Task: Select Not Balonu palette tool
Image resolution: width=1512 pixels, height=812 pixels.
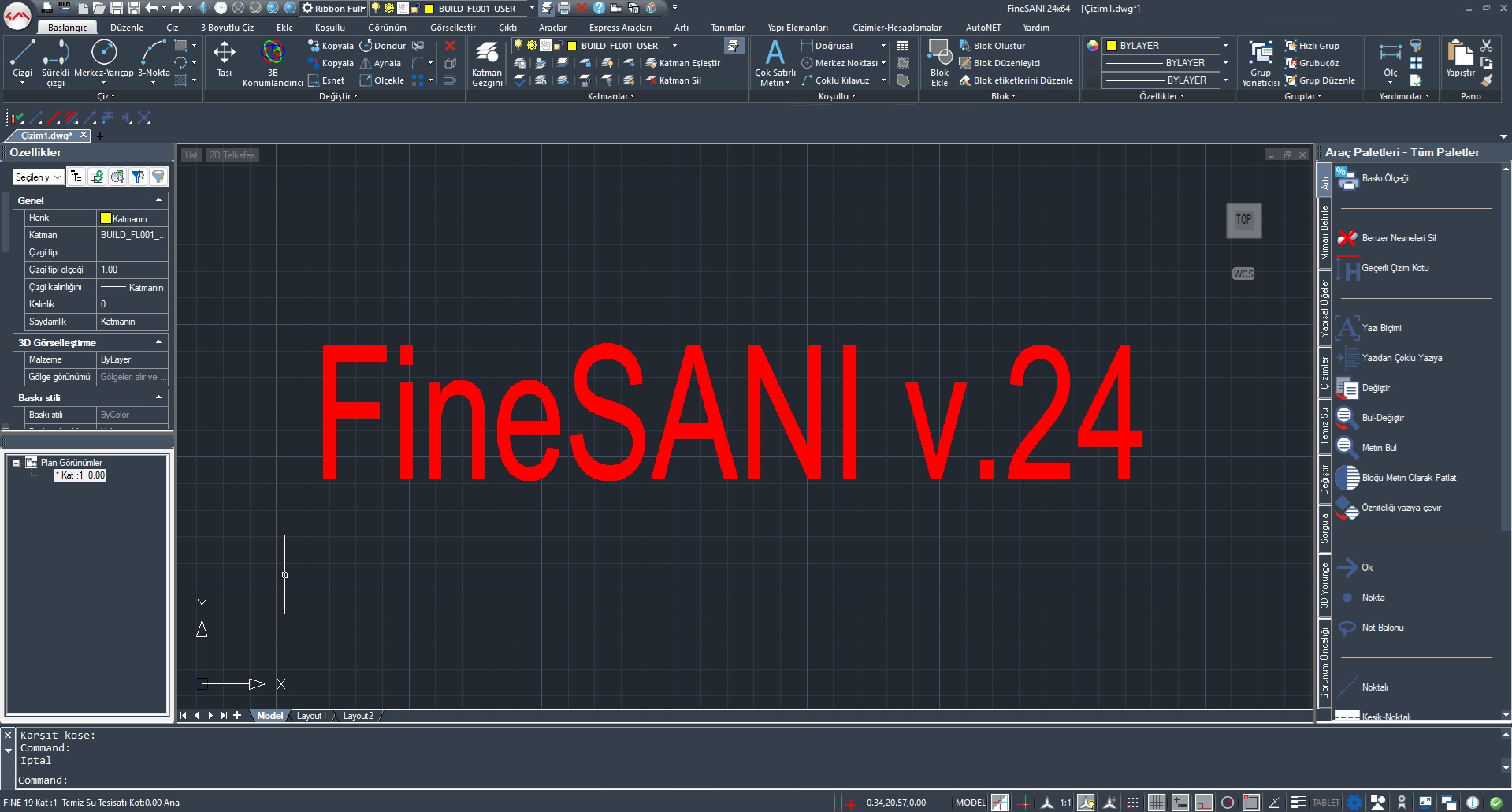Action: tap(1373, 628)
